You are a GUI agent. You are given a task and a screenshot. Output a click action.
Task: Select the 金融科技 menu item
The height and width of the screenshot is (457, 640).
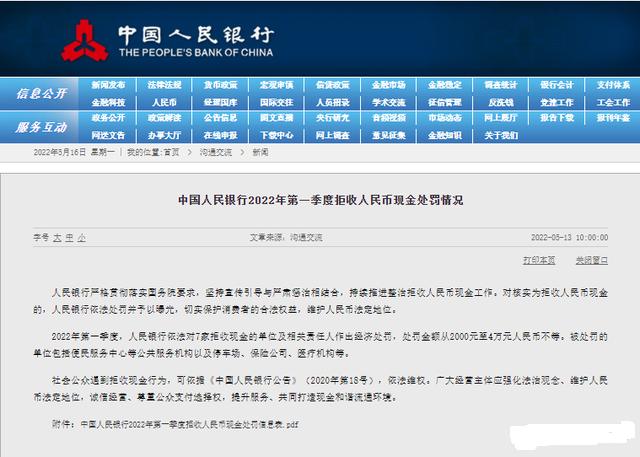(108, 102)
